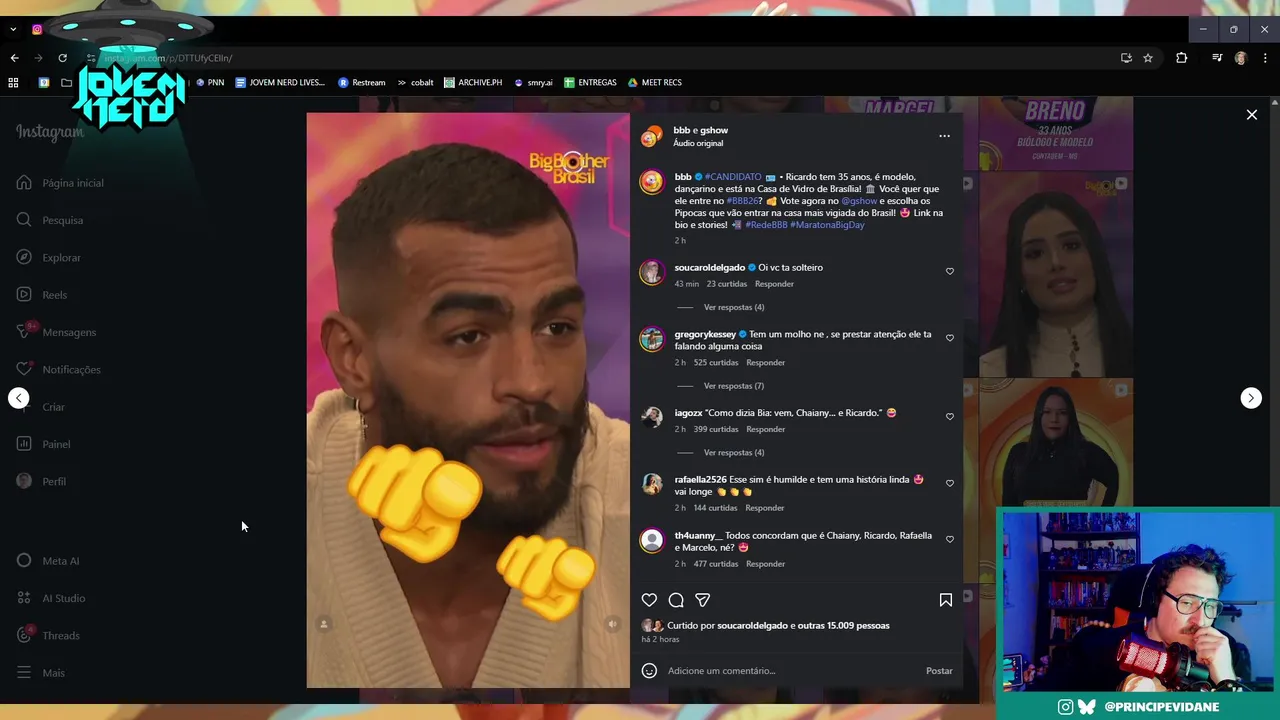
Task: Open the emoji picker in the comment box
Action: click(649, 671)
